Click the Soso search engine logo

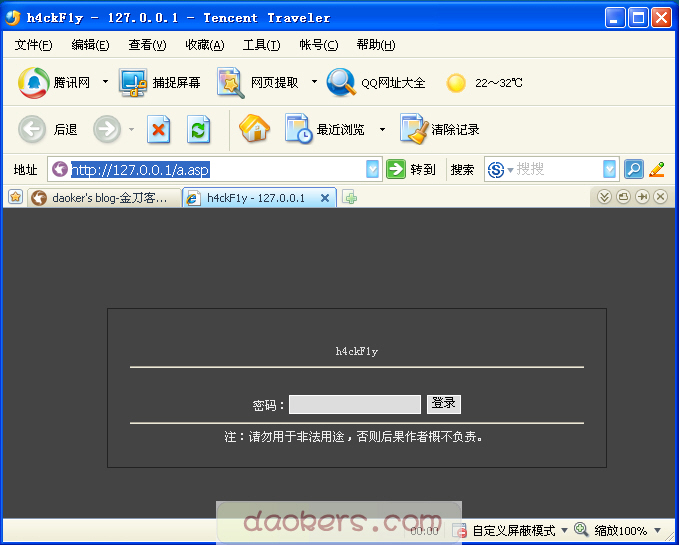(496, 169)
